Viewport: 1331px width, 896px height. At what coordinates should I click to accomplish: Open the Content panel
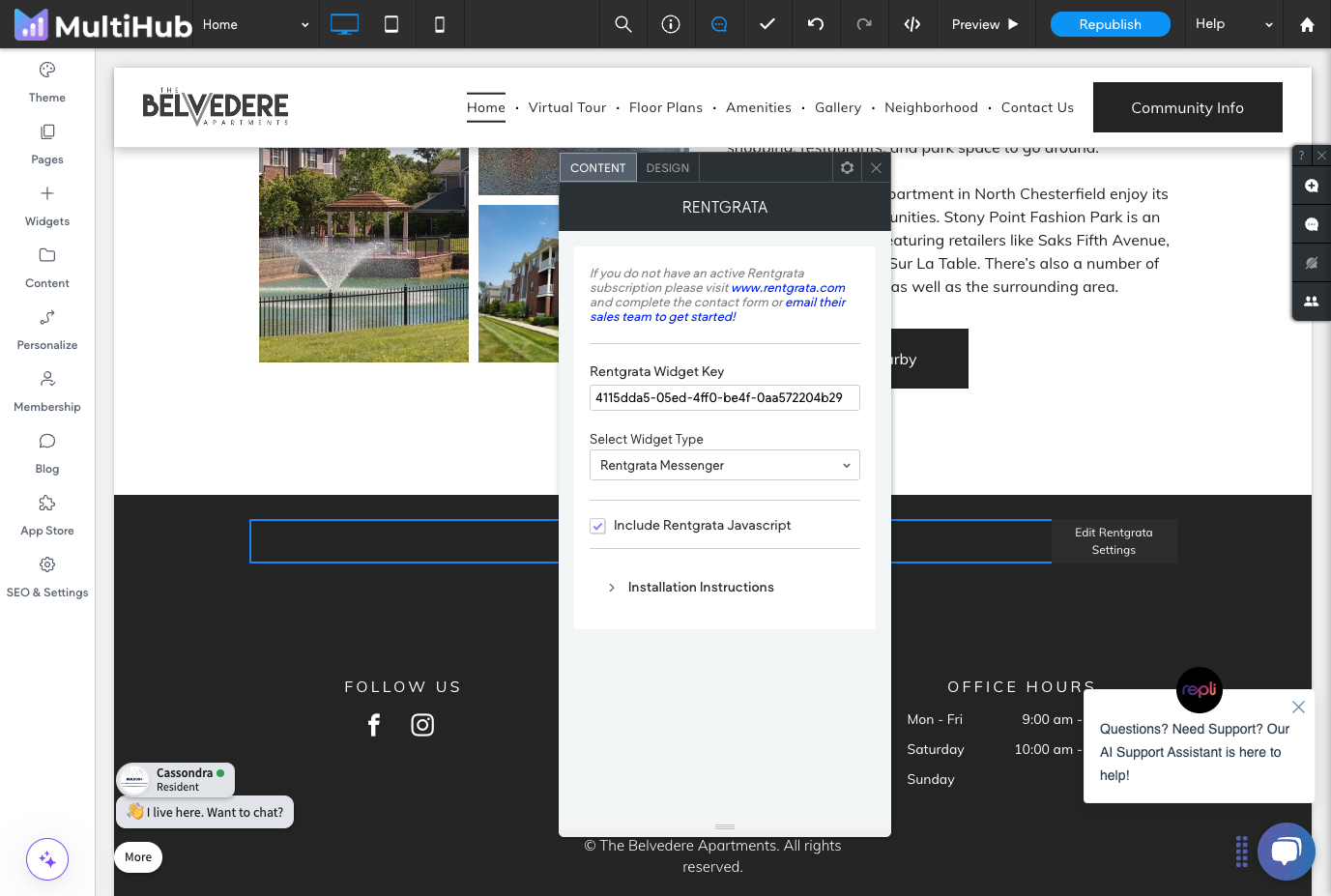click(47, 268)
